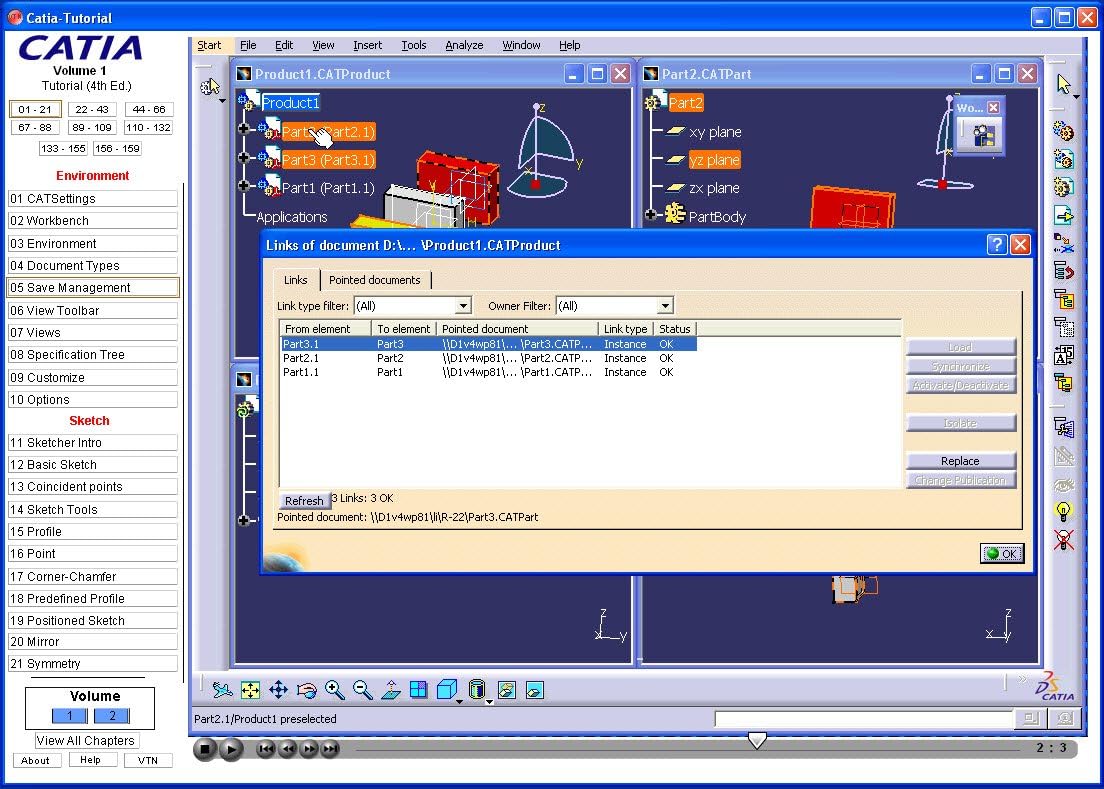
Task: Activate the Fly mode airplane icon
Action: 222,690
